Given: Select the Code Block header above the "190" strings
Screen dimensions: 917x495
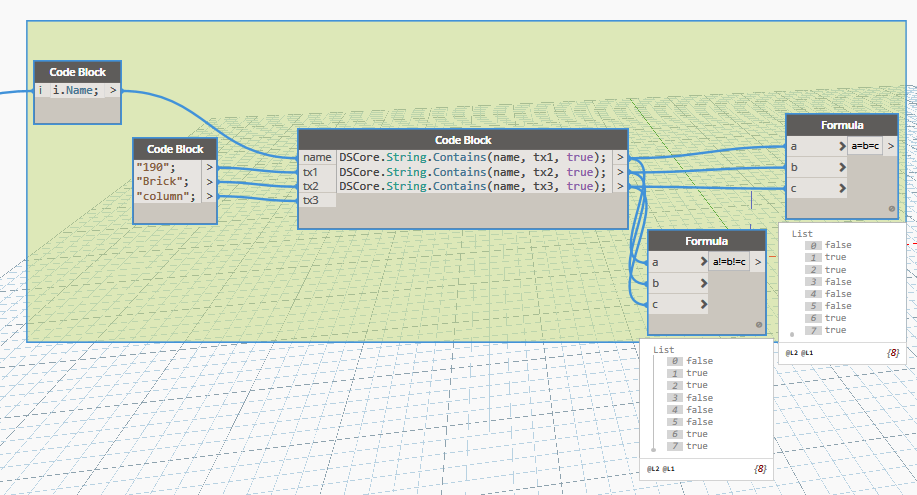Looking at the screenshot, I should (175, 149).
